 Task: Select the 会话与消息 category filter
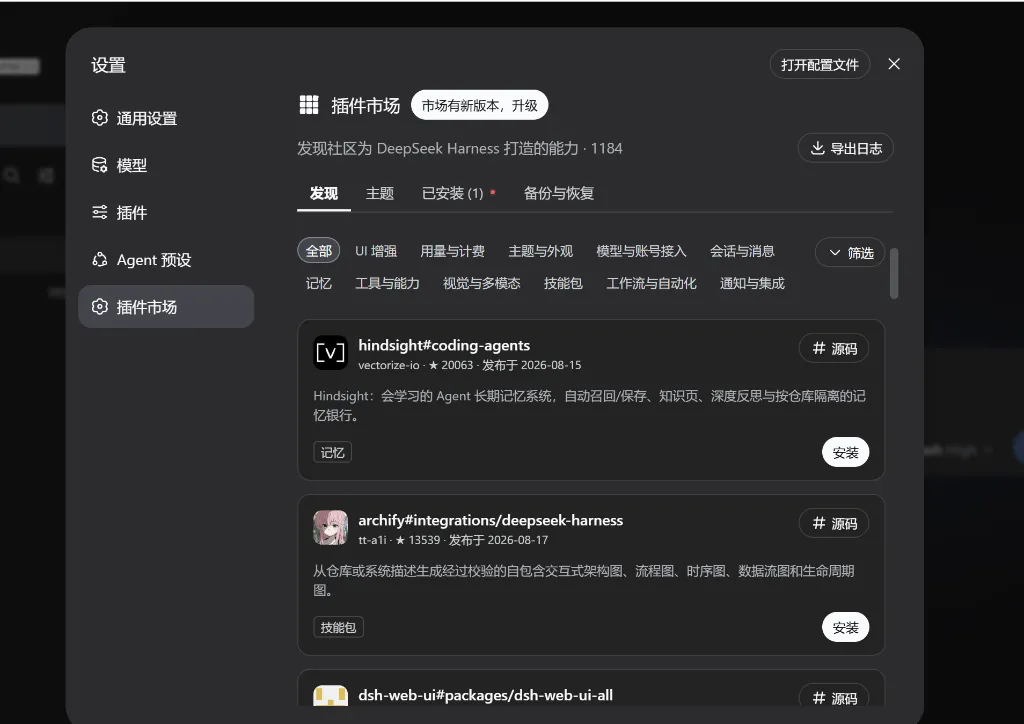742,251
